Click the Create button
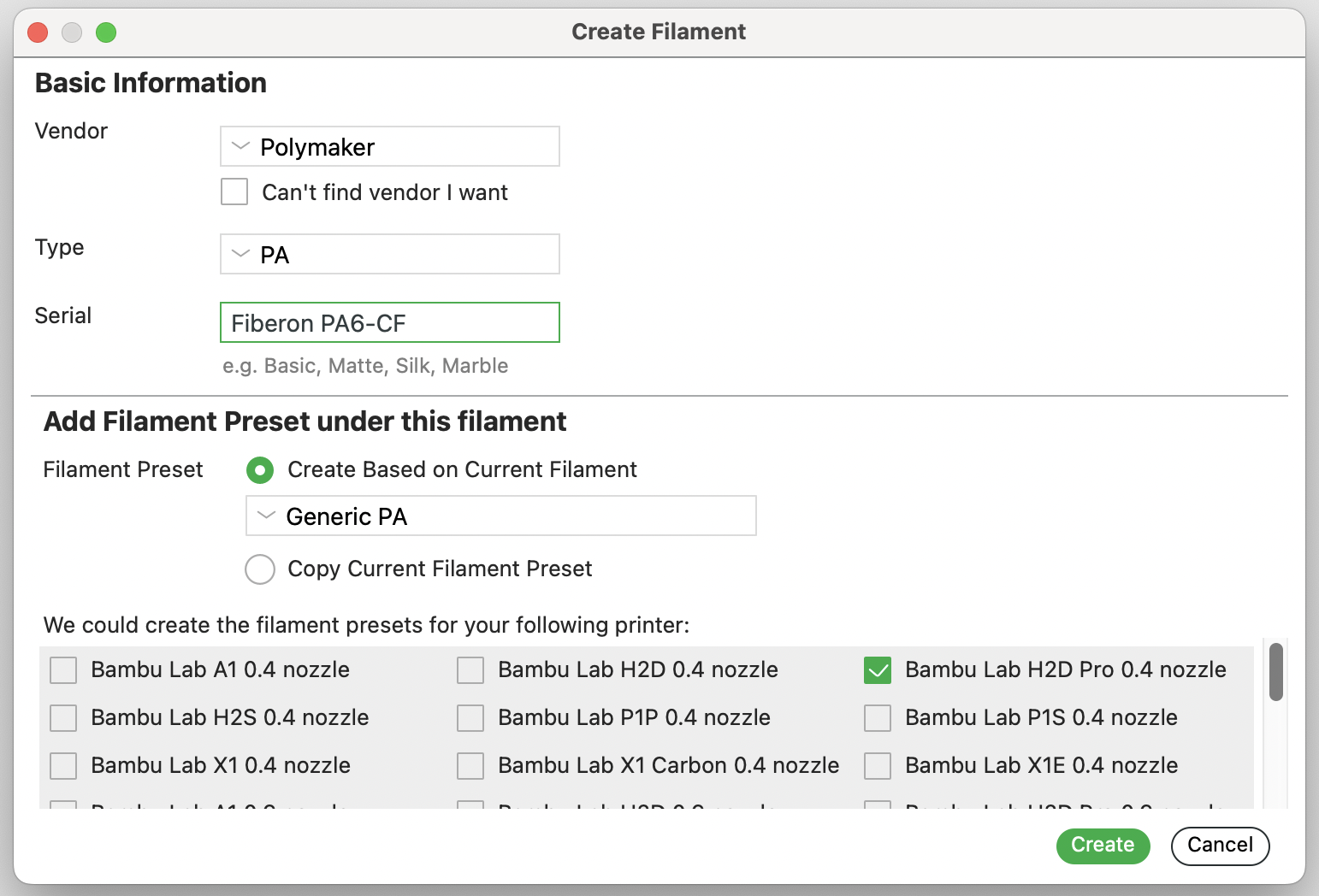The width and height of the screenshot is (1319, 896). [x=1103, y=846]
